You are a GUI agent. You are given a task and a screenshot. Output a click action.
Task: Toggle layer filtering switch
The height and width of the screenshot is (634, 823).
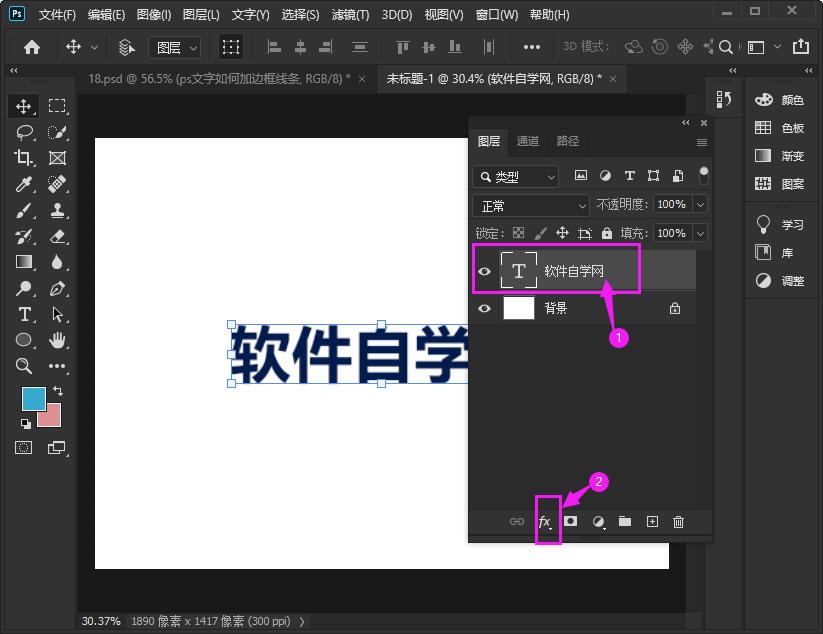click(703, 175)
